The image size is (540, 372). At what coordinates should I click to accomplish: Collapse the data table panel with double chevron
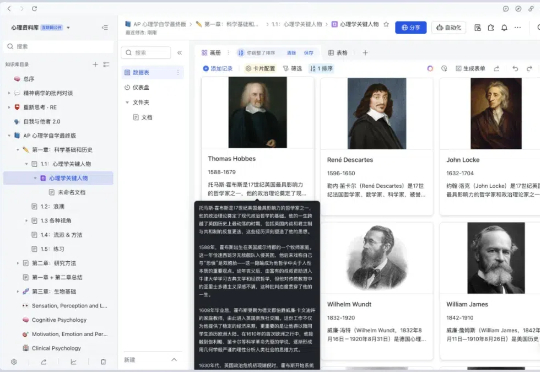pos(179,53)
